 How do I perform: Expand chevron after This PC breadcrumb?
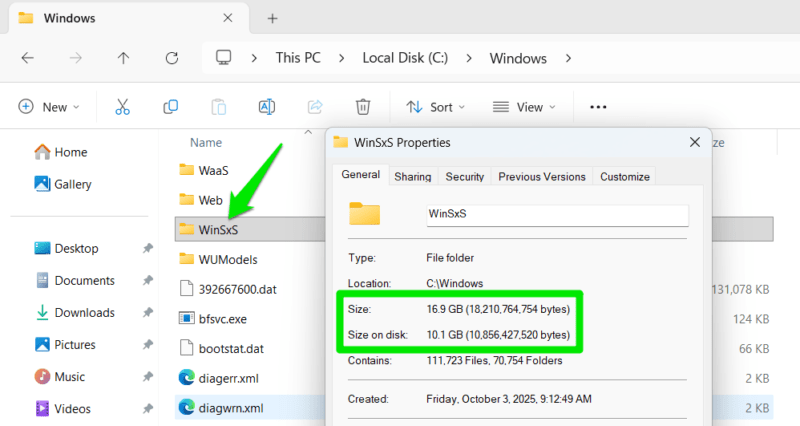click(341, 59)
